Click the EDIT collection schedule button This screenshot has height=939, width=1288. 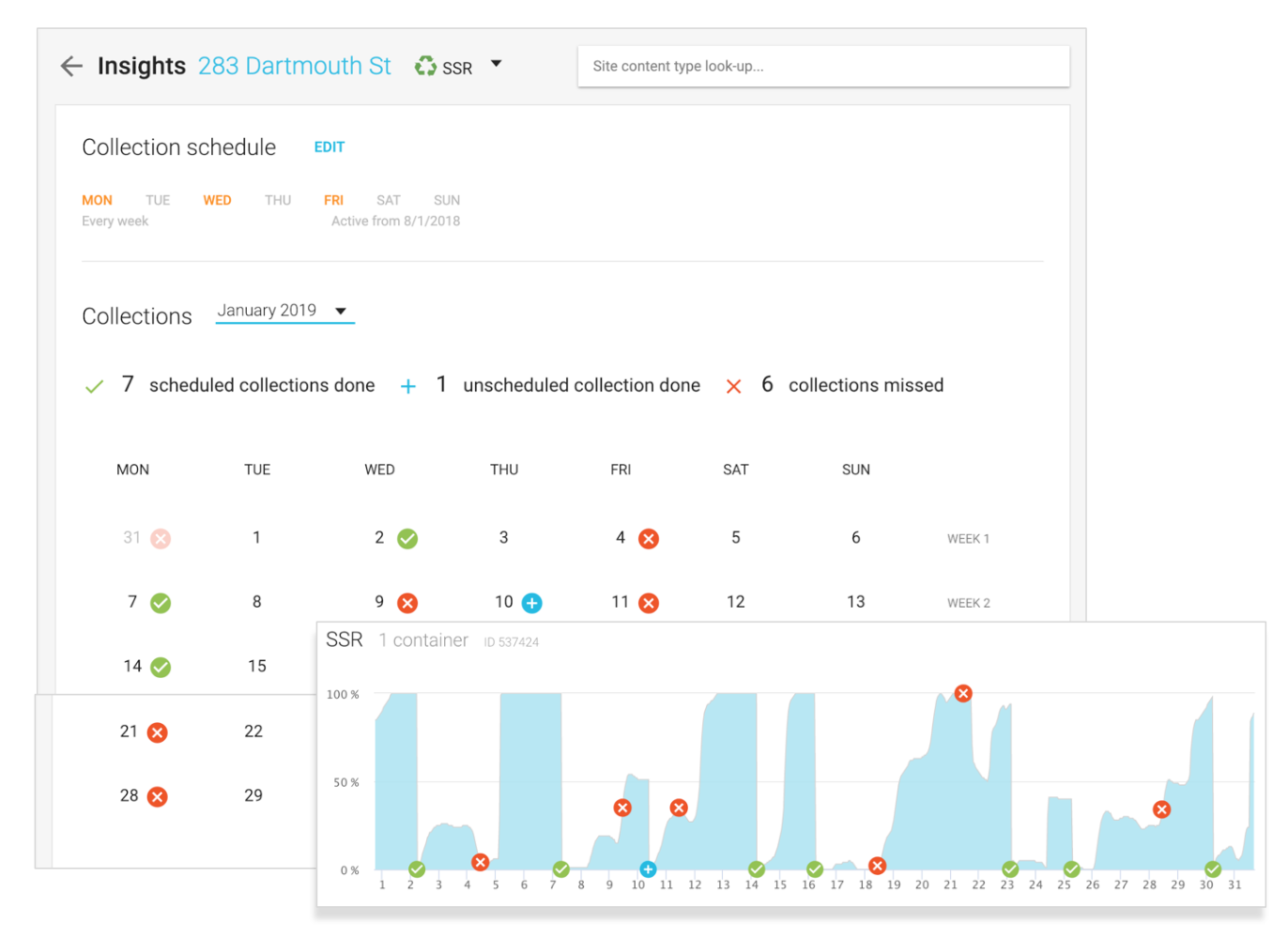(330, 147)
